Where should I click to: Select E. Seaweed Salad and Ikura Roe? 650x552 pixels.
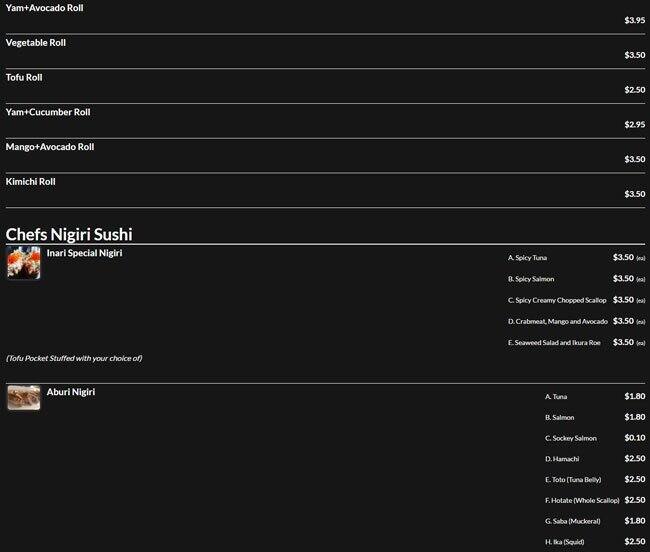pos(554,342)
